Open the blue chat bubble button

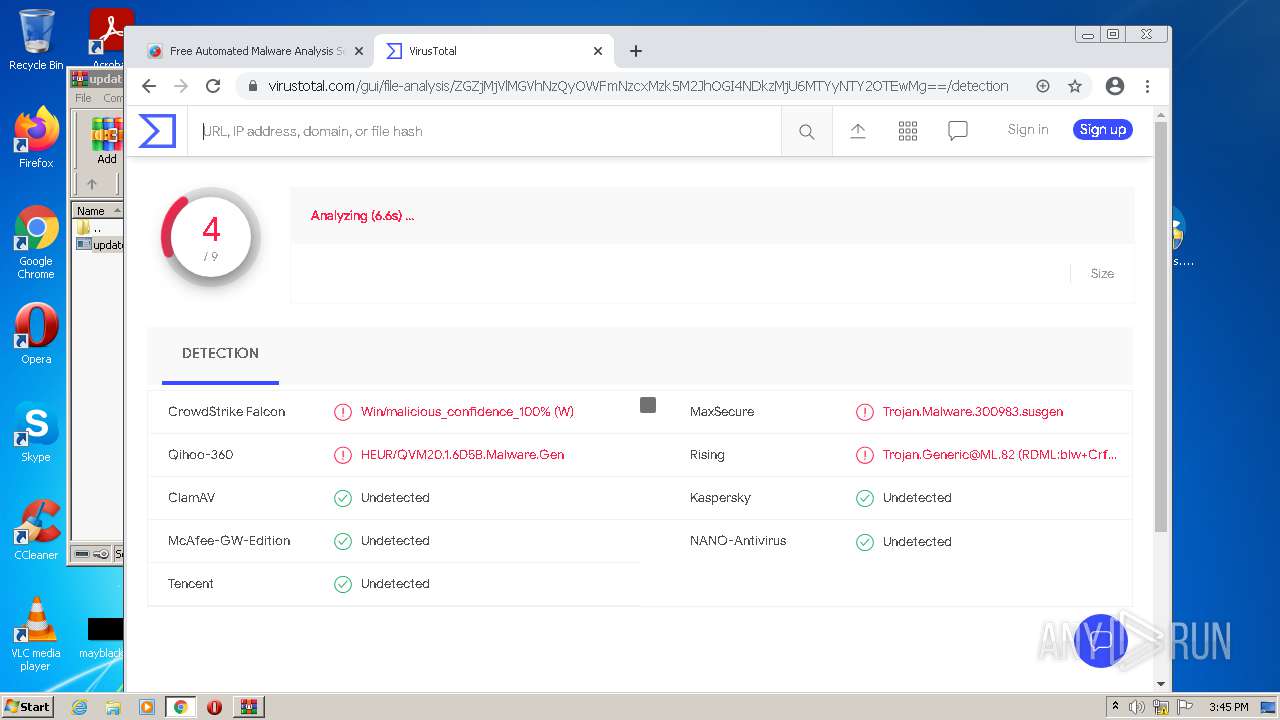(x=1101, y=641)
